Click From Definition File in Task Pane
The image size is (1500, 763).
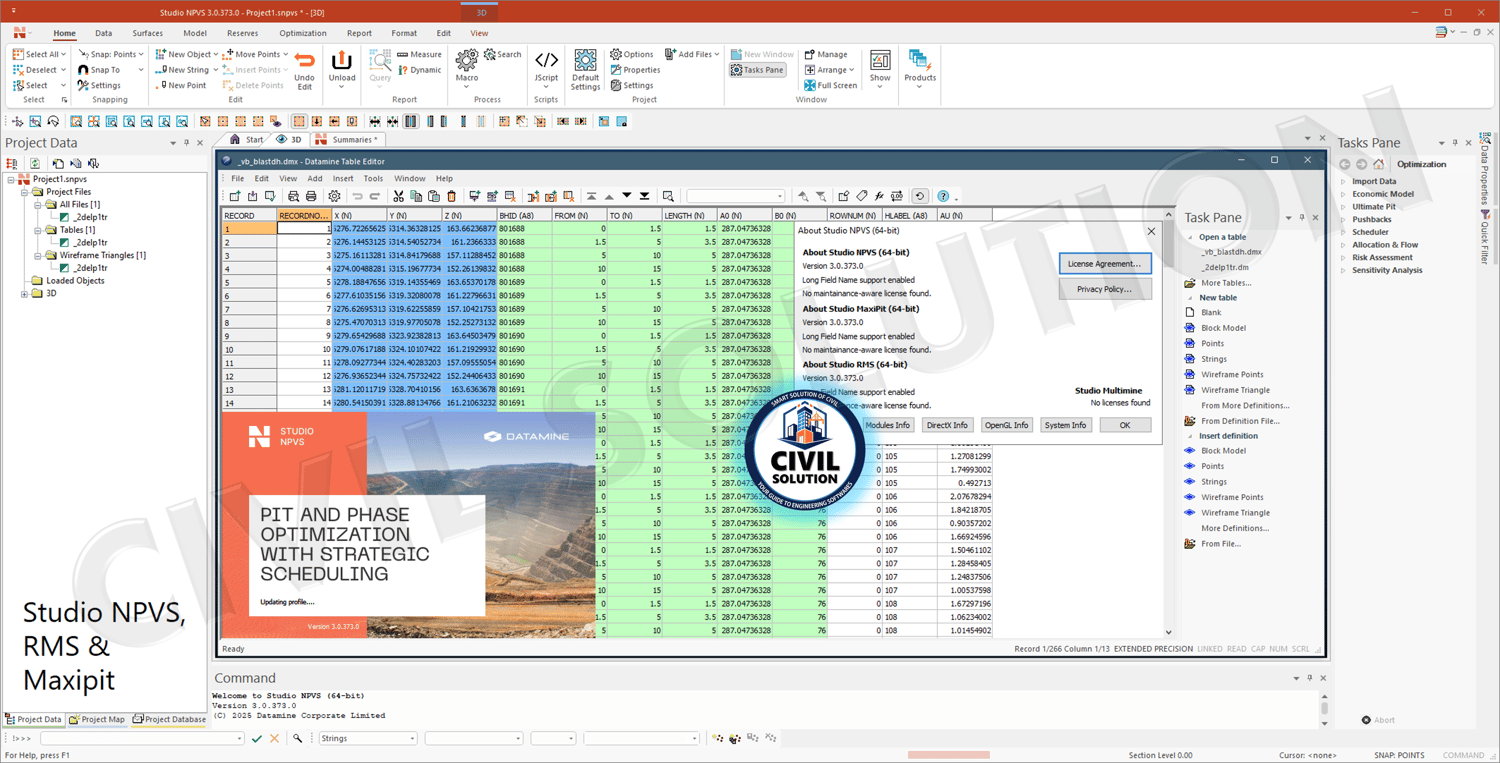(x=1240, y=421)
